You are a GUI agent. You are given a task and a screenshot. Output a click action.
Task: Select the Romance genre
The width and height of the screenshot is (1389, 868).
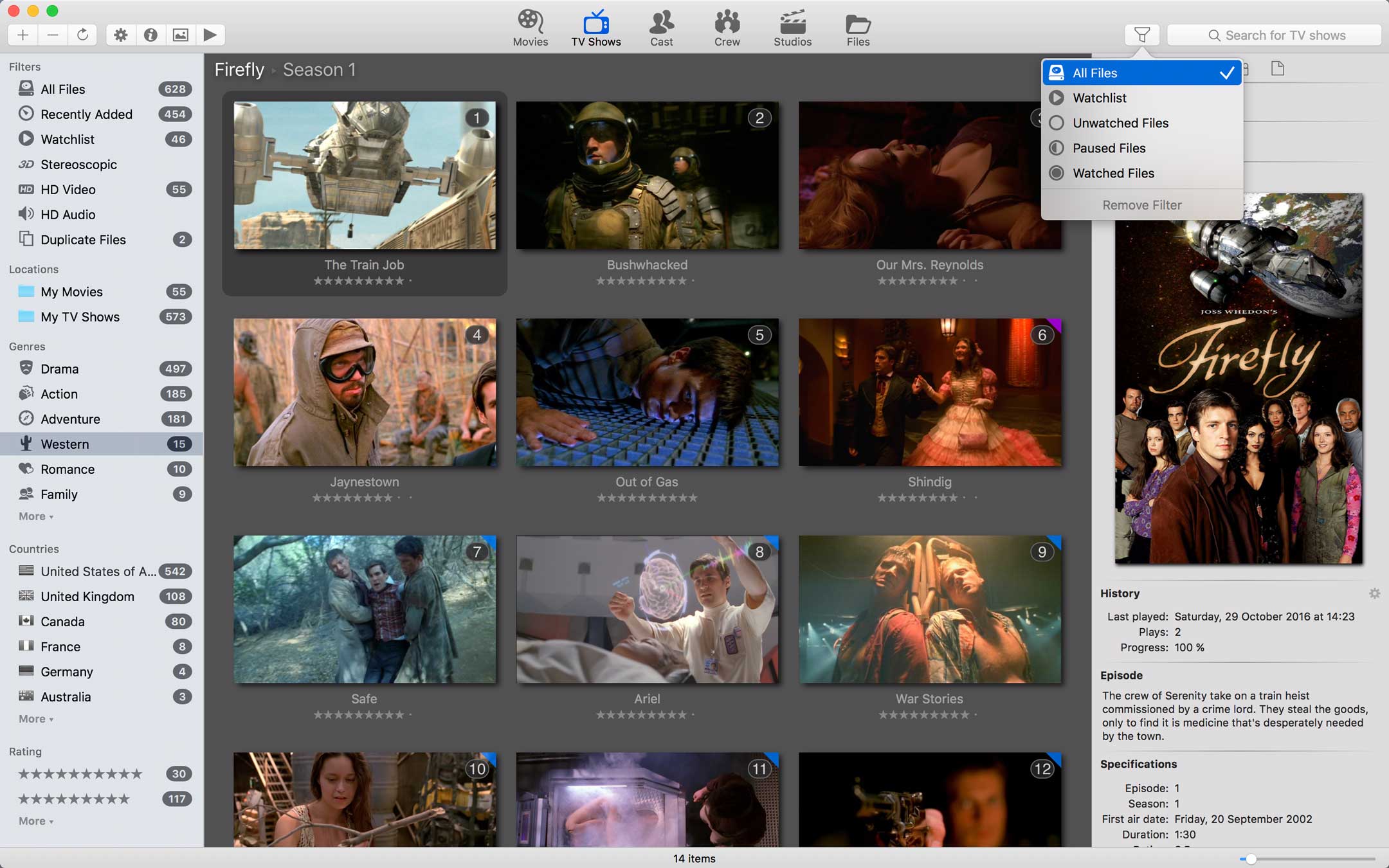pyautogui.click(x=102, y=469)
